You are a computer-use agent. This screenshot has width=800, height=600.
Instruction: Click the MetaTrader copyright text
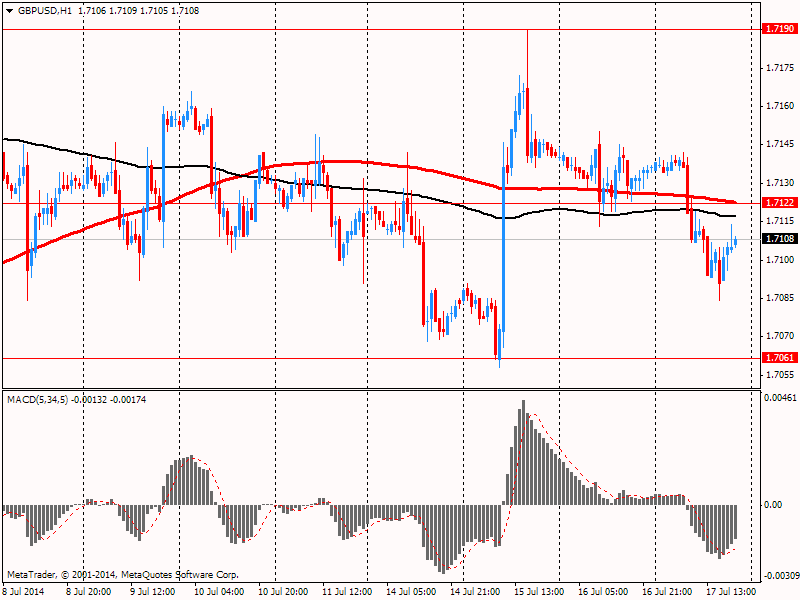123,575
